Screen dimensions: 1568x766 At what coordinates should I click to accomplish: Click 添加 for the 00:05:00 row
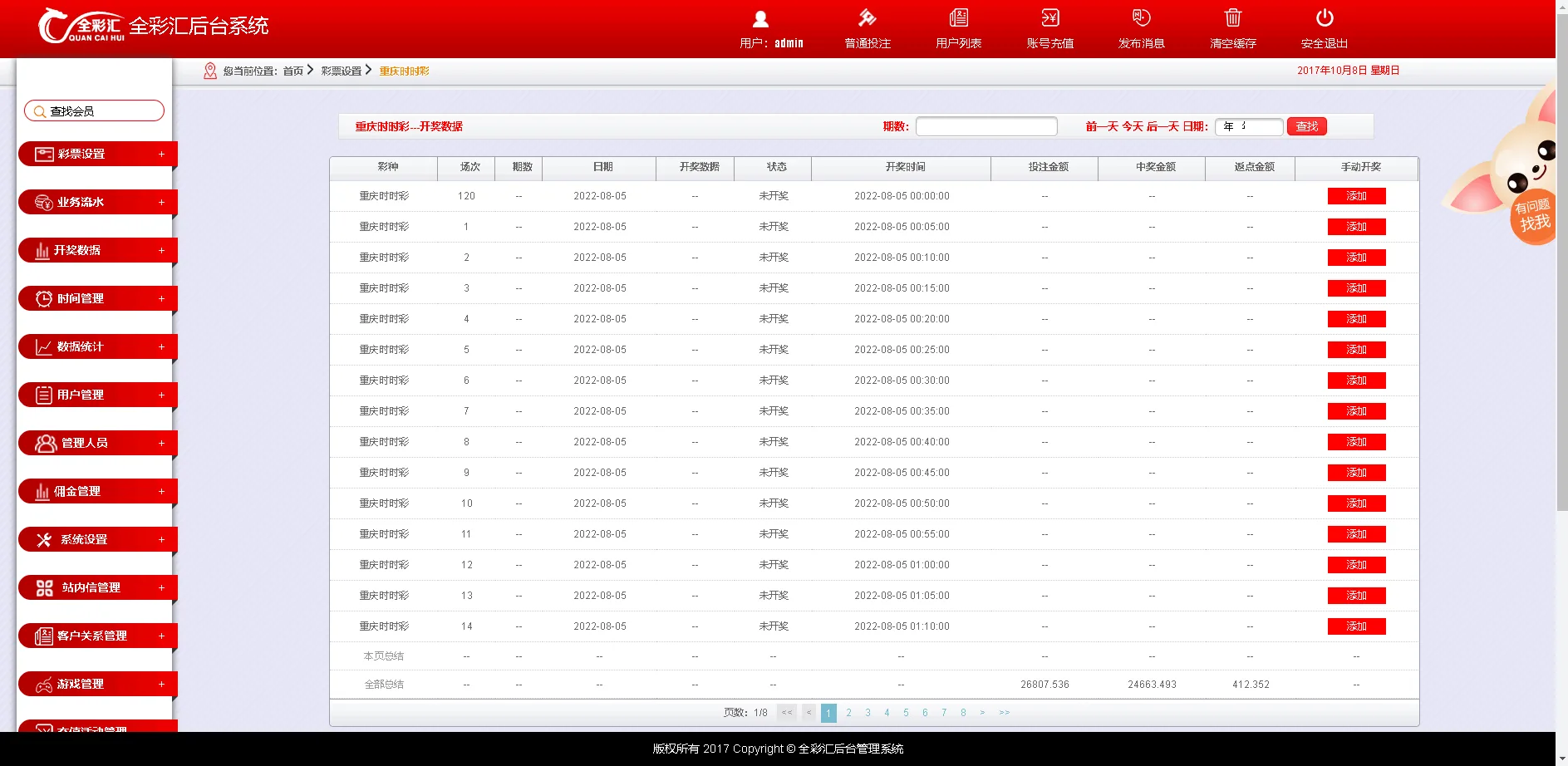coord(1356,227)
